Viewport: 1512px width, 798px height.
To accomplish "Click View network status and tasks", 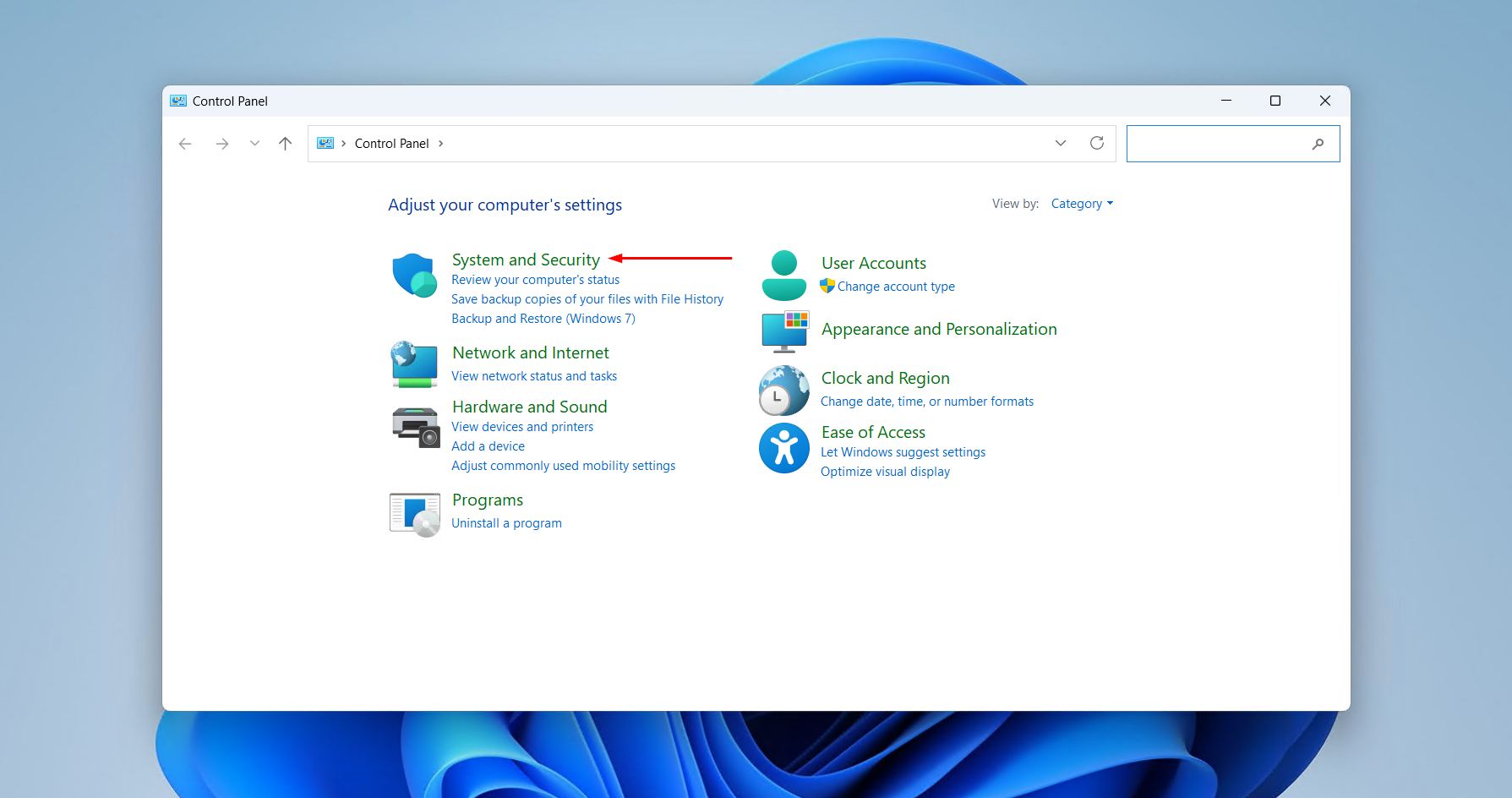I will point(534,376).
